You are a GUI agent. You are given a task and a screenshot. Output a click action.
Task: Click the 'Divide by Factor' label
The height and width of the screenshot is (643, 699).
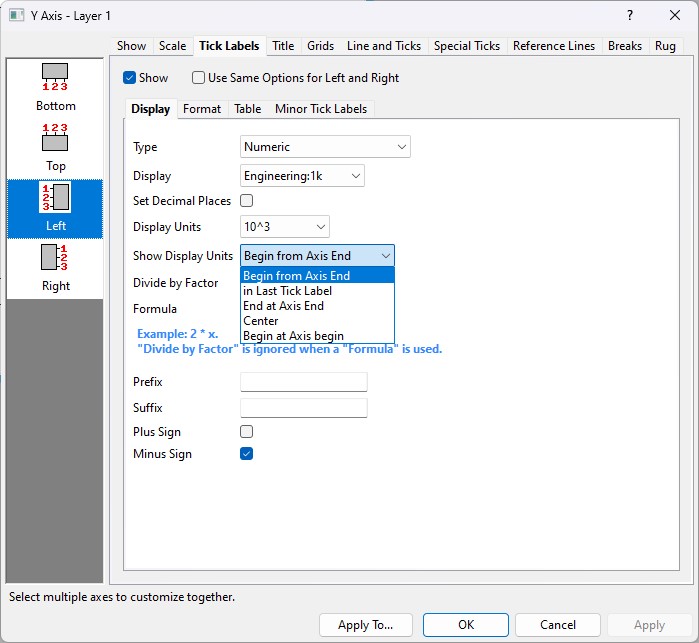[x=176, y=283]
